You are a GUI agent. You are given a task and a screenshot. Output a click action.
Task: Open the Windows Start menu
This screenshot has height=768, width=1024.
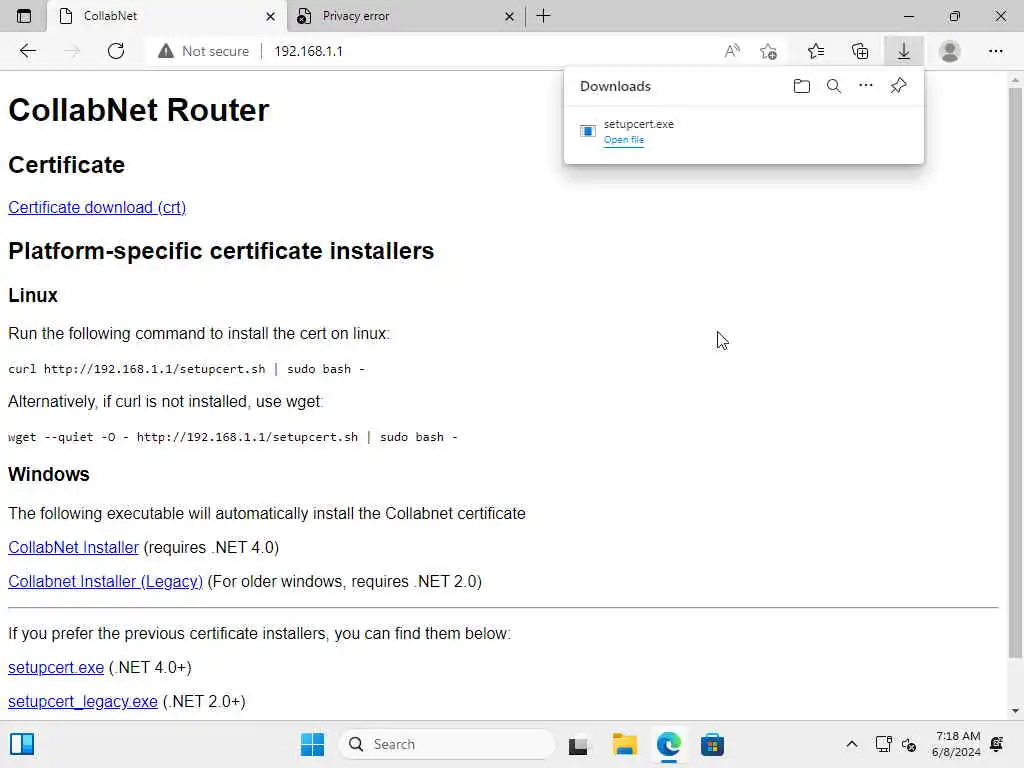click(x=312, y=744)
